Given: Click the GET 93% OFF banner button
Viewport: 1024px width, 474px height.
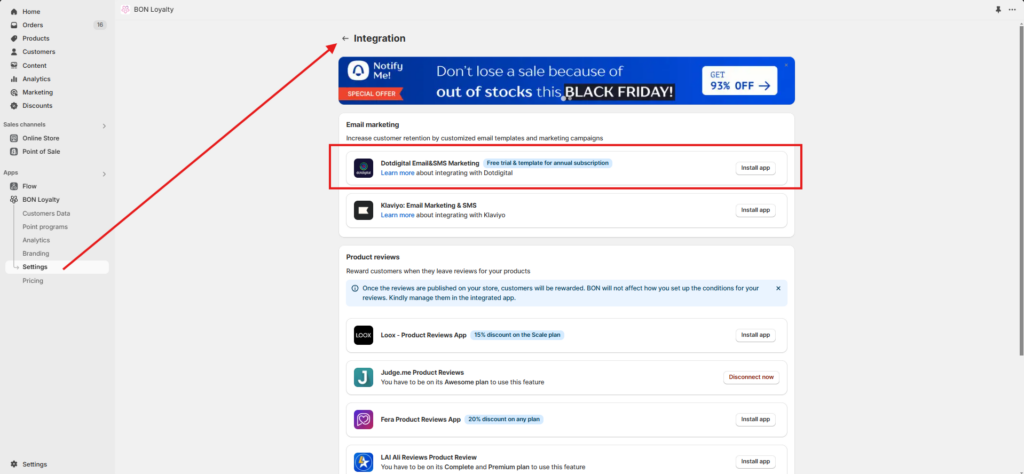Looking at the screenshot, I should click(x=739, y=80).
